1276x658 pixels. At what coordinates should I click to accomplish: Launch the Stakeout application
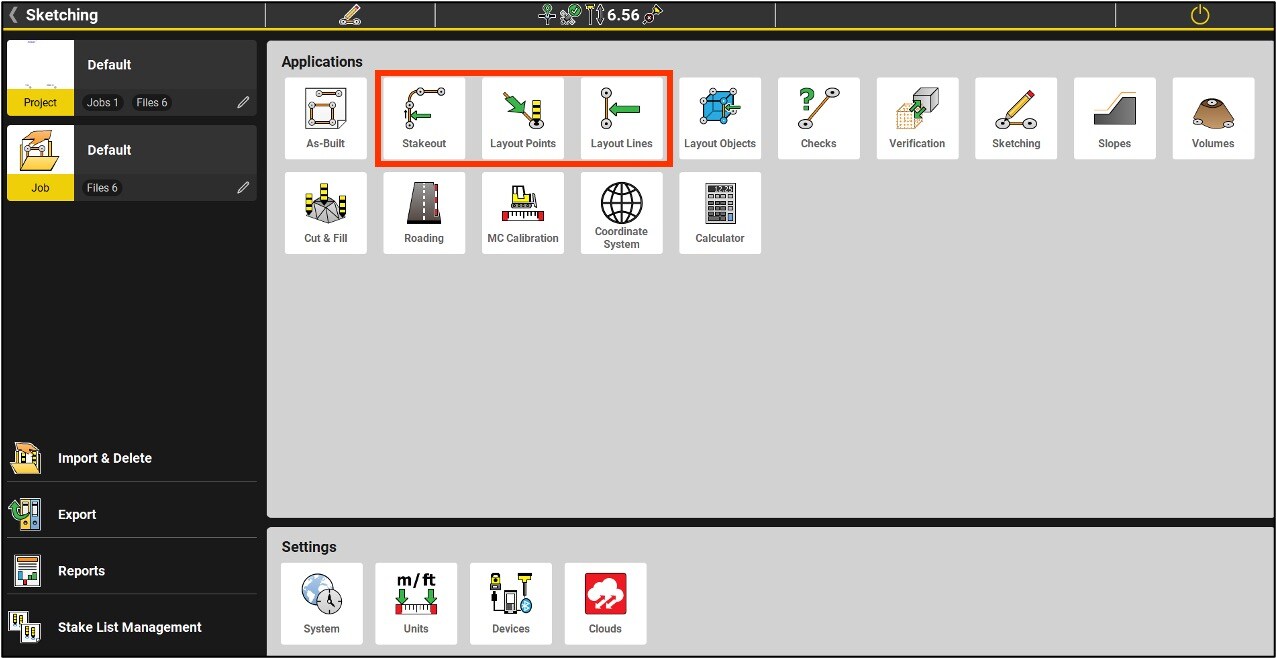[424, 118]
